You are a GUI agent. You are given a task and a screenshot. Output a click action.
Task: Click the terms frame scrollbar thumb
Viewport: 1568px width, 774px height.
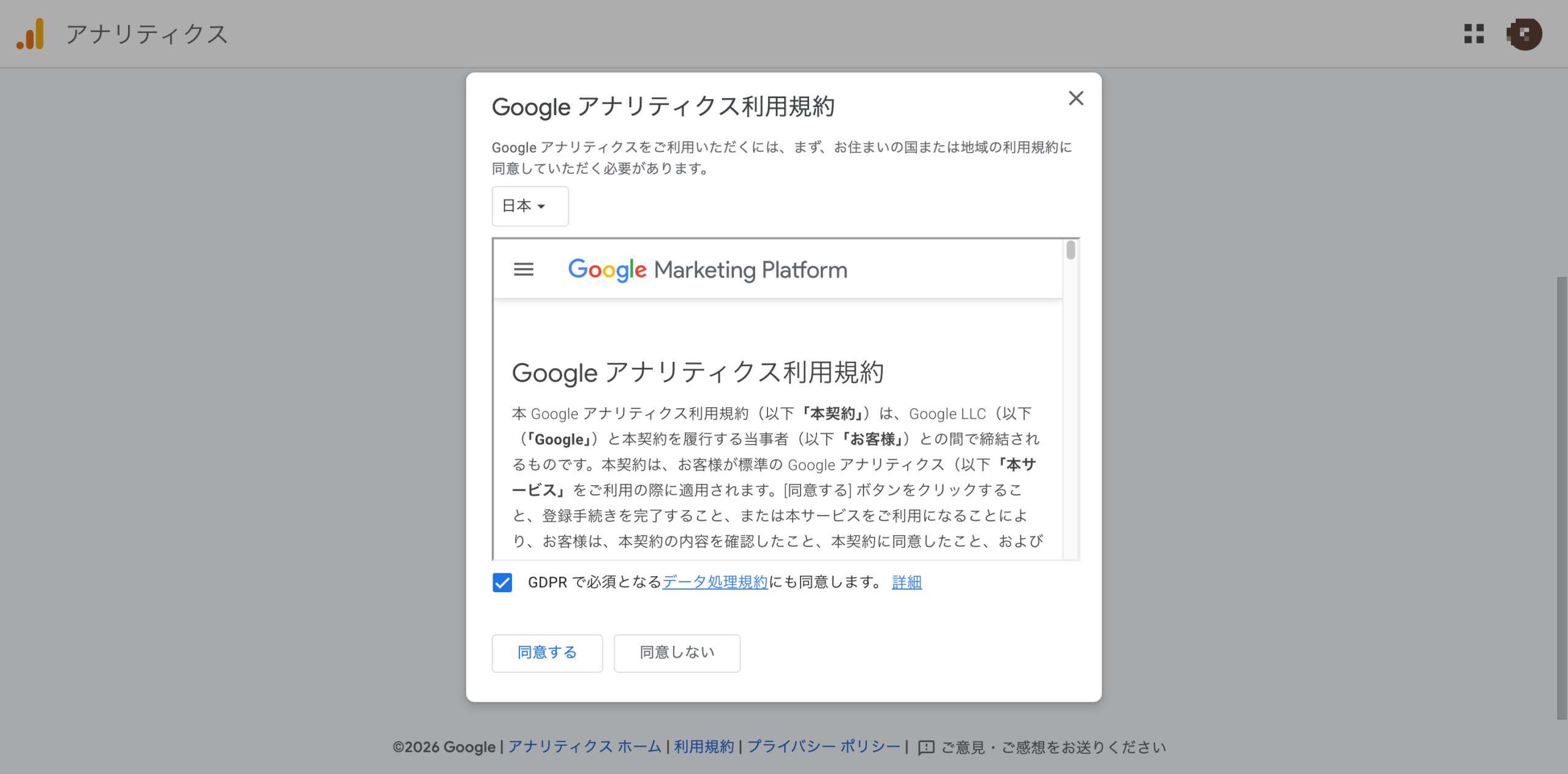pos(1071,250)
